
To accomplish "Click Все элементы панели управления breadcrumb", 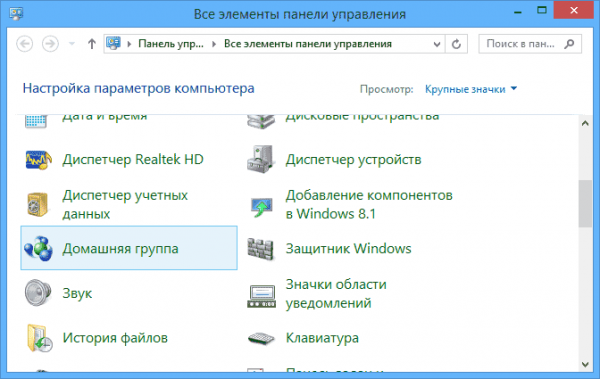I will pos(308,44).
